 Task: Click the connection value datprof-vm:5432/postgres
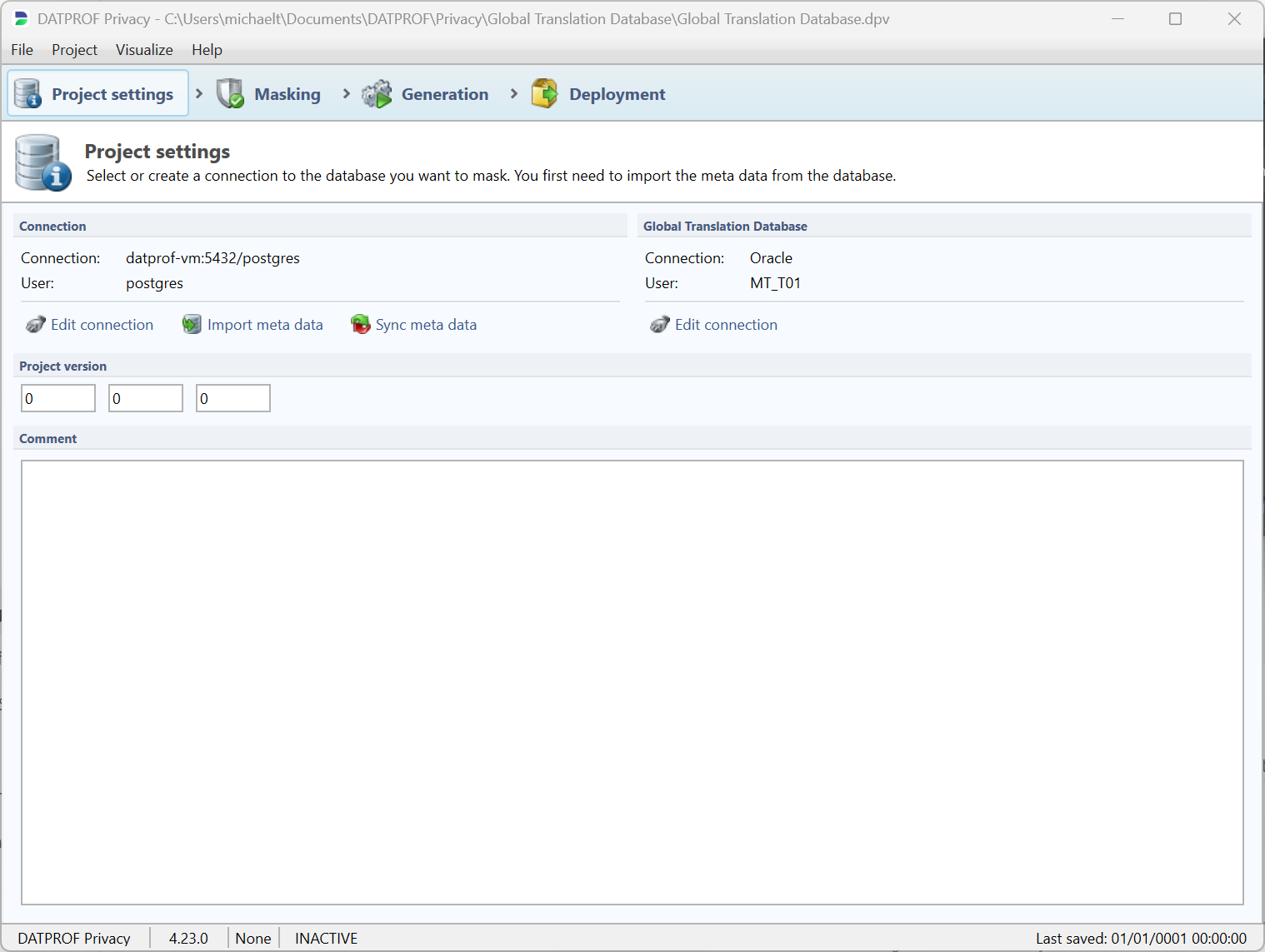click(x=212, y=258)
